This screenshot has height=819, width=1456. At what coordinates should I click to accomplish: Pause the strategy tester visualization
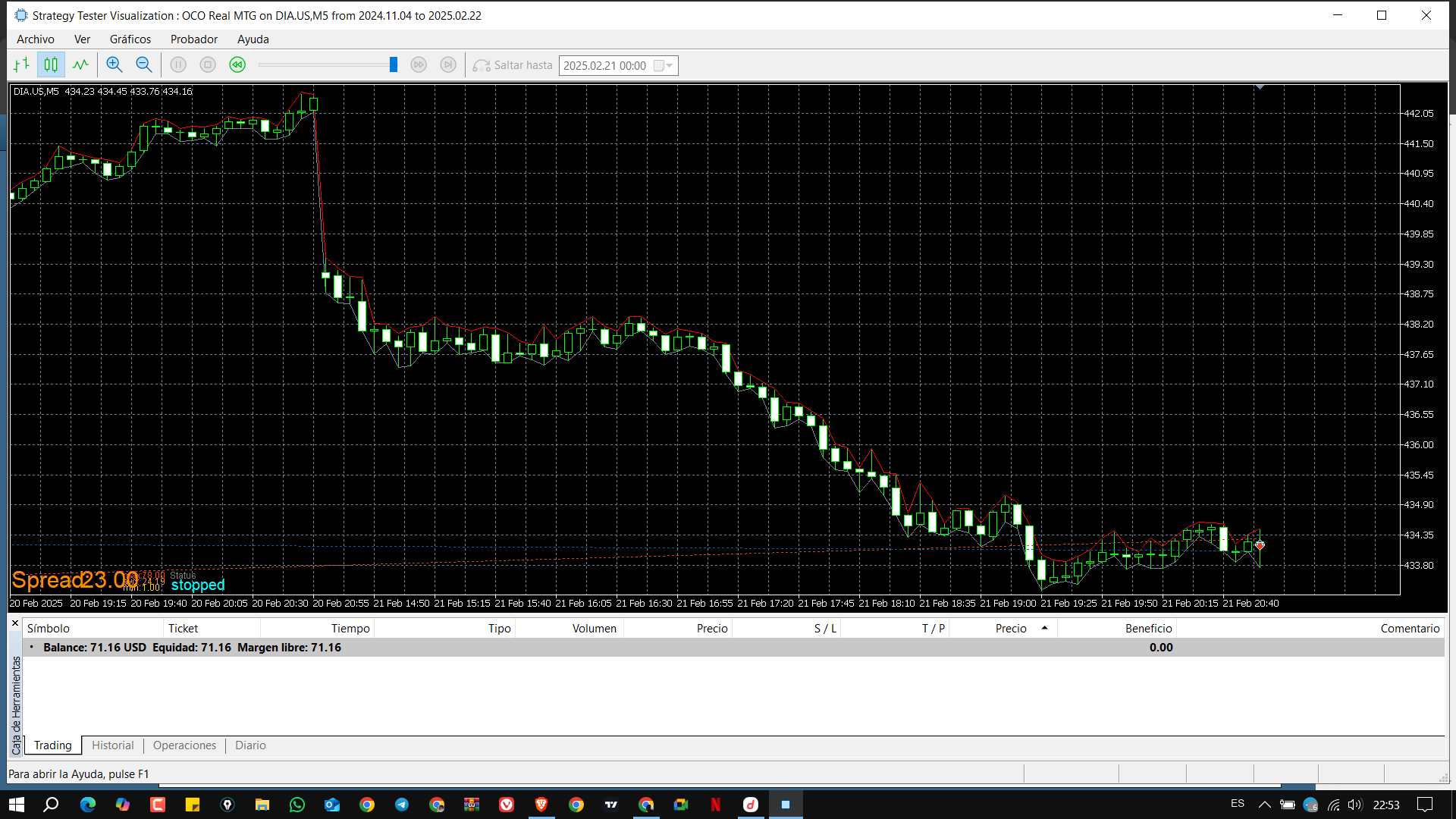click(178, 65)
